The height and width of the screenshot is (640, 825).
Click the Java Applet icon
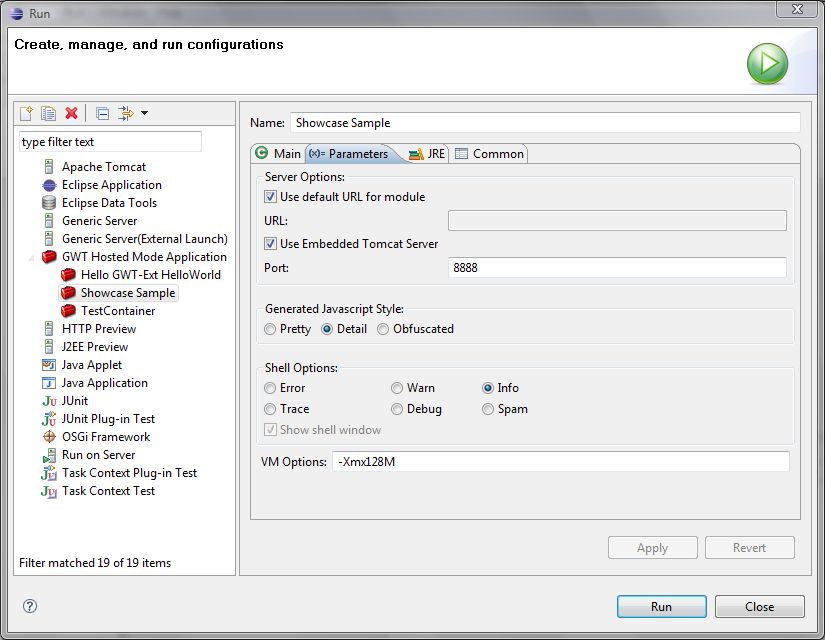49,365
